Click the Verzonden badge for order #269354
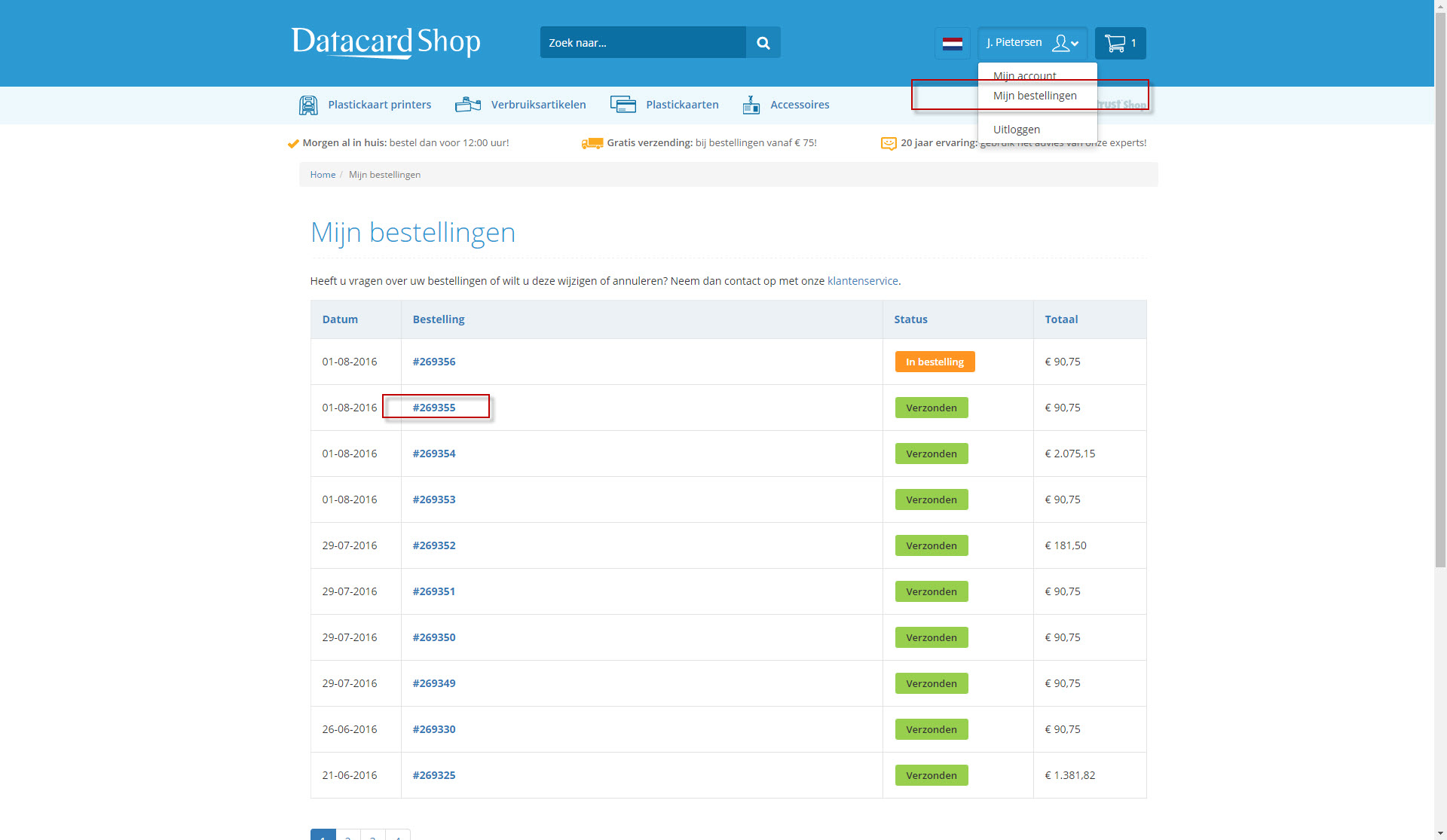Viewport: 1447px width, 840px height. click(932, 454)
